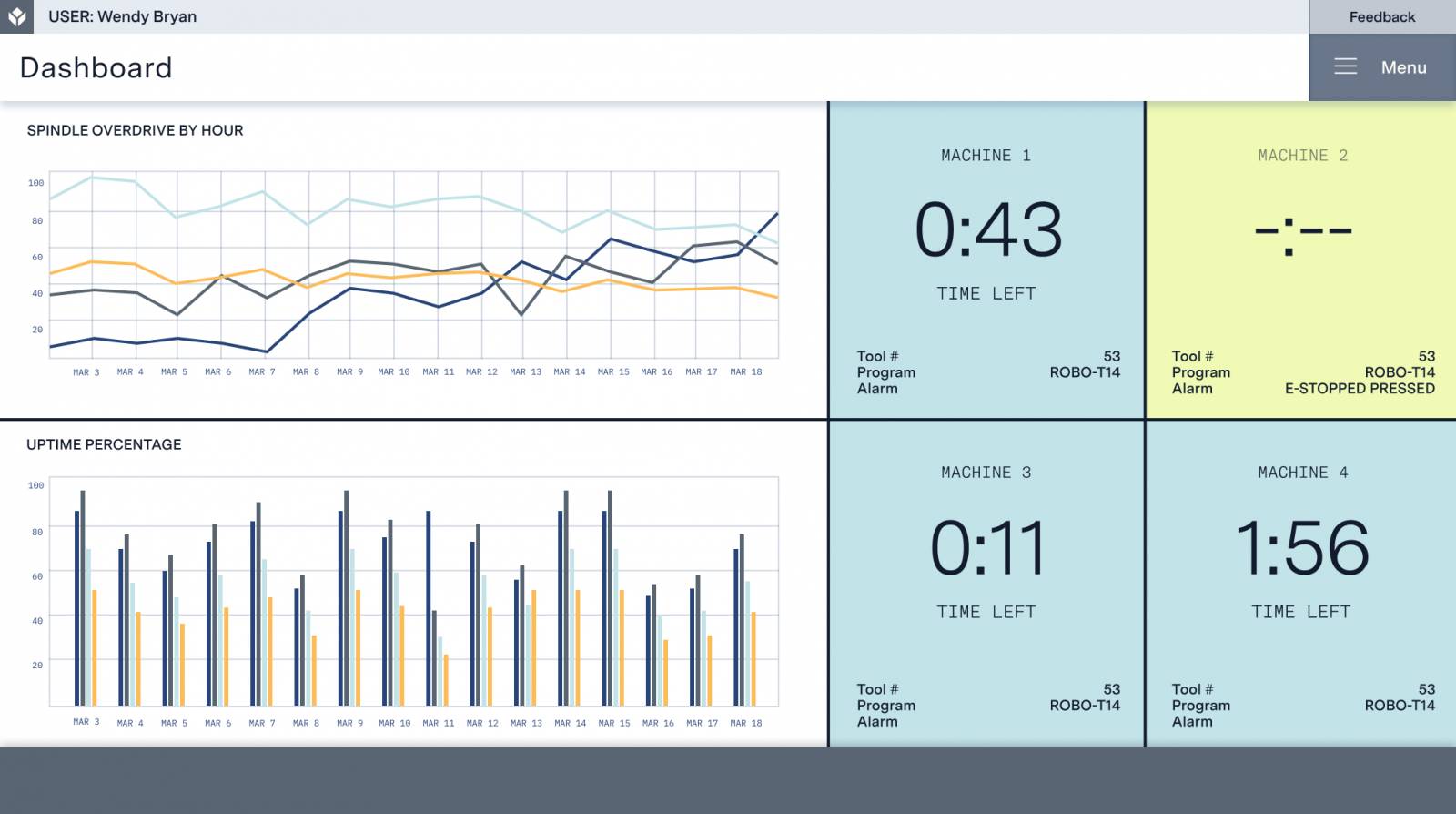Select the Machine 3 timer 0:11
This screenshot has width=1456, height=814.
click(987, 548)
